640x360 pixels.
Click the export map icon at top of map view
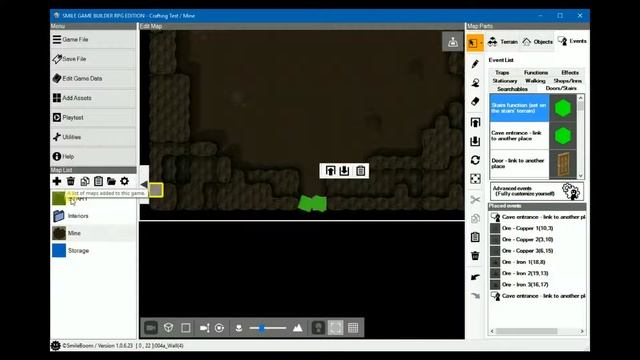click(x=453, y=42)
